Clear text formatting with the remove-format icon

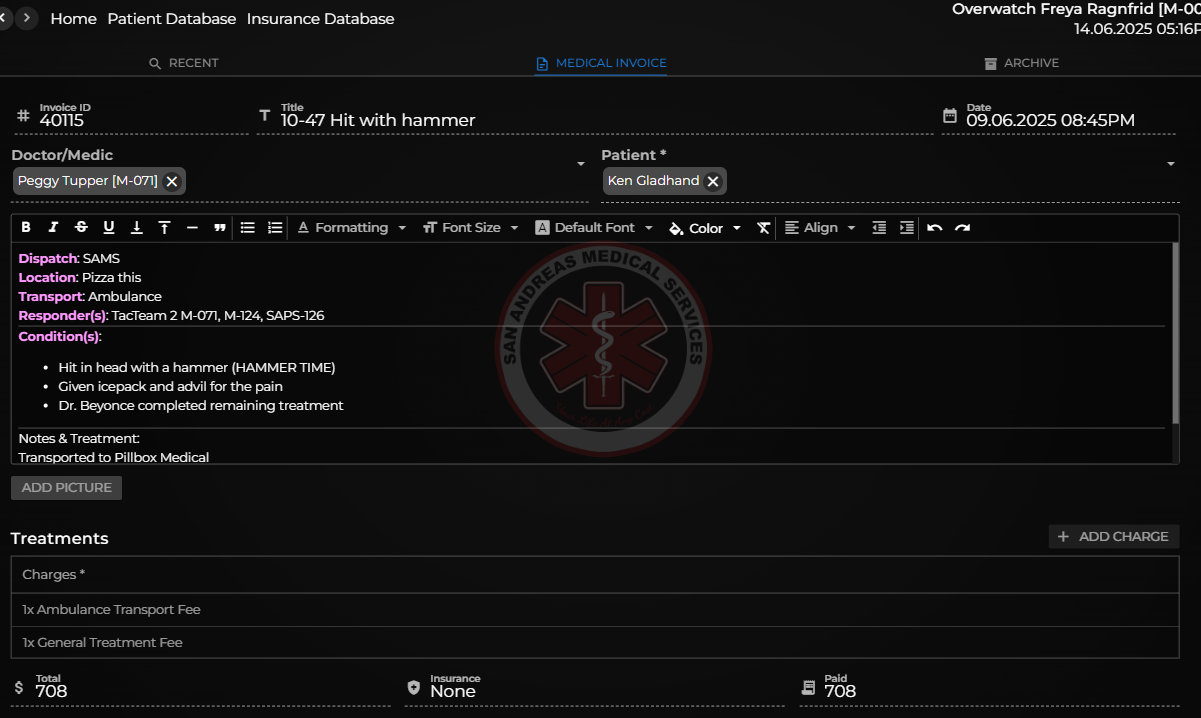click(763, 228)
